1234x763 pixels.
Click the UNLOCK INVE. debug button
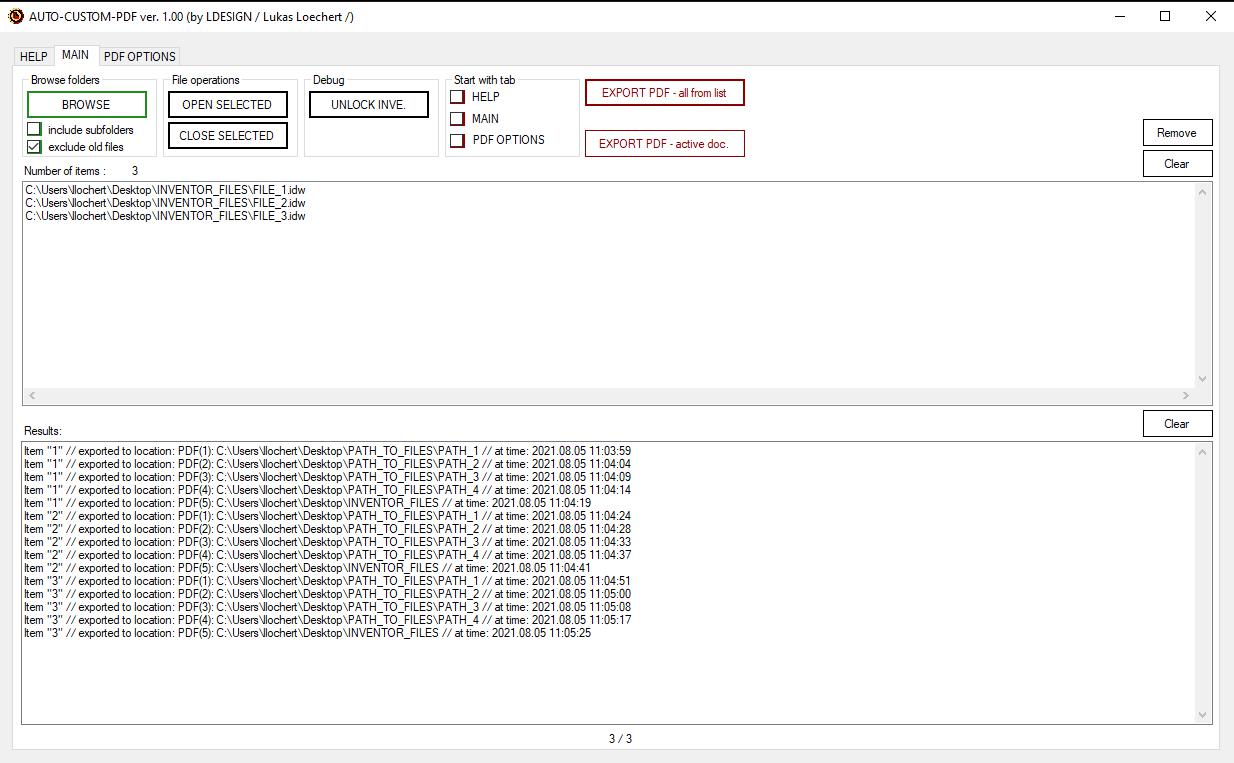[368, 104]
